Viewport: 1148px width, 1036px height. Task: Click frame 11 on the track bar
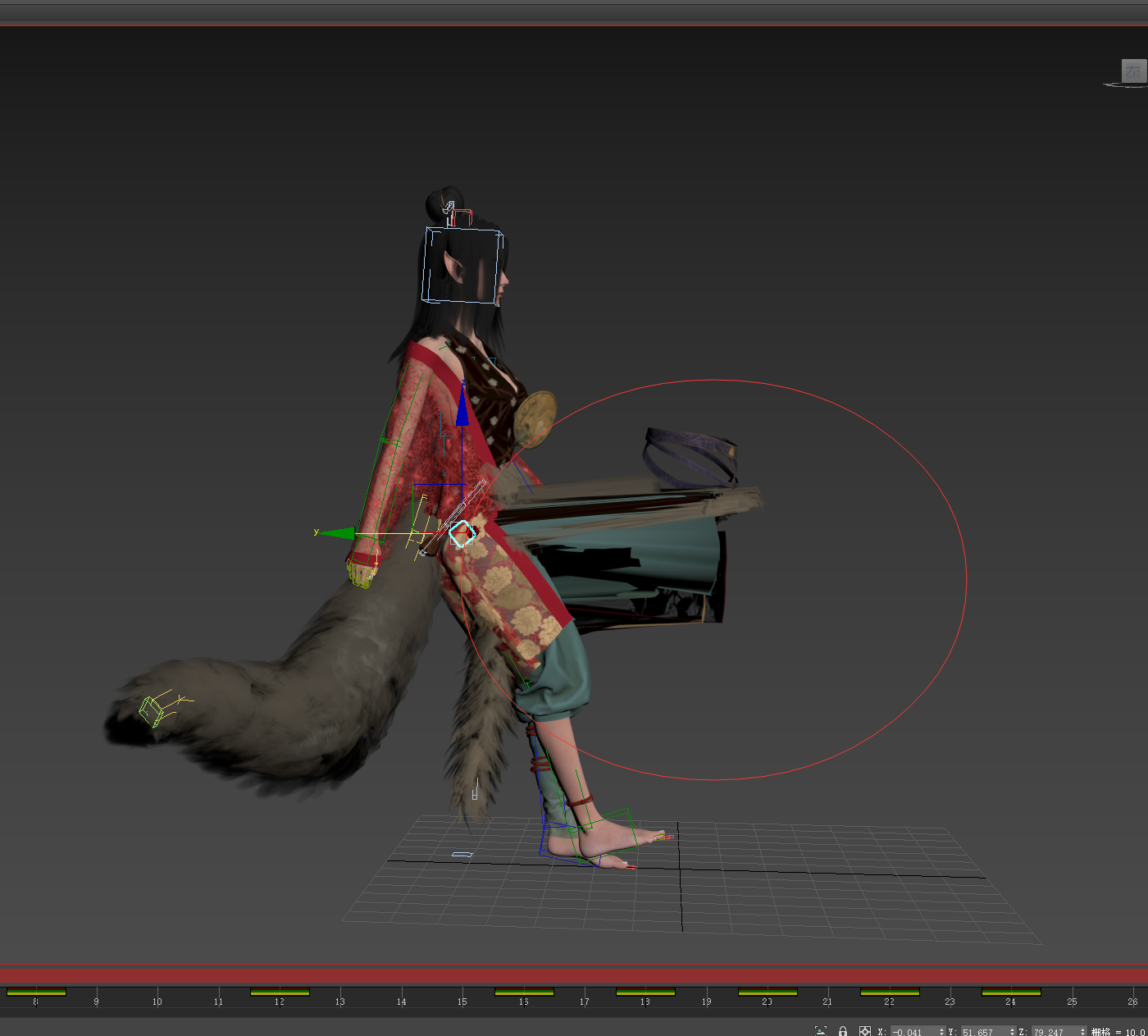(218, 1002)
